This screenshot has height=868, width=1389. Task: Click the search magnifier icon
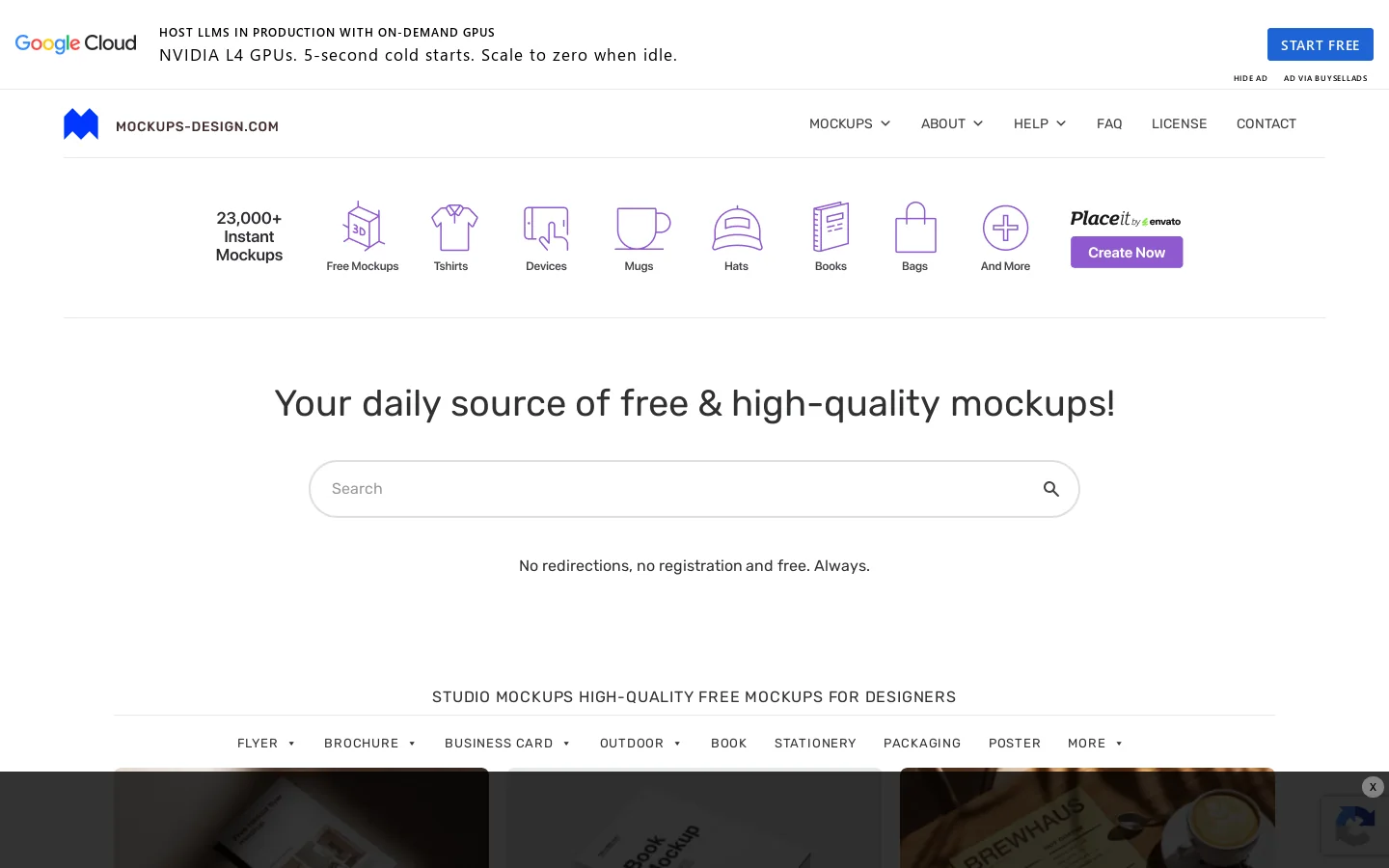1051,489
